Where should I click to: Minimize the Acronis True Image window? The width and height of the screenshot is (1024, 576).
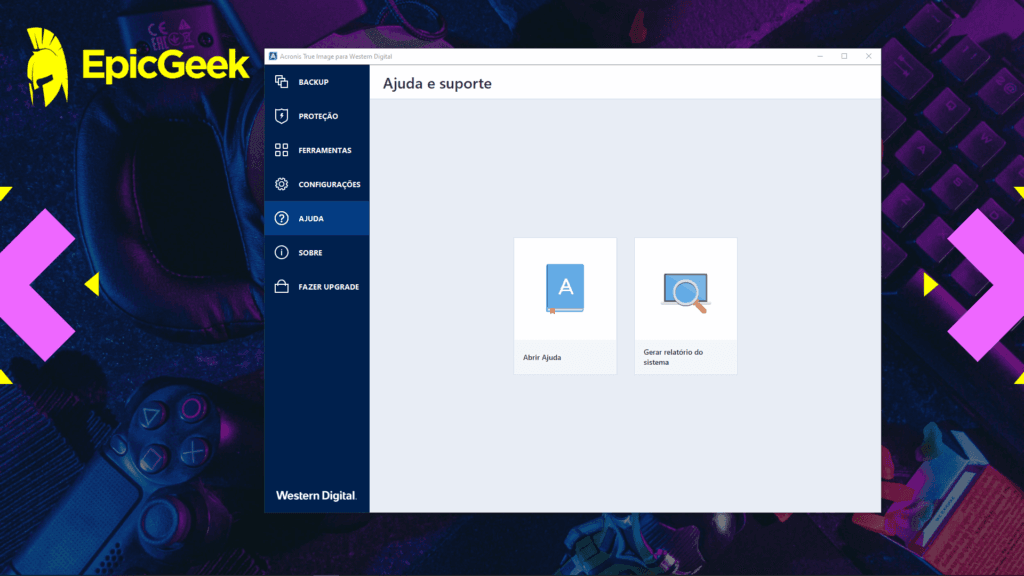[819, 56]
